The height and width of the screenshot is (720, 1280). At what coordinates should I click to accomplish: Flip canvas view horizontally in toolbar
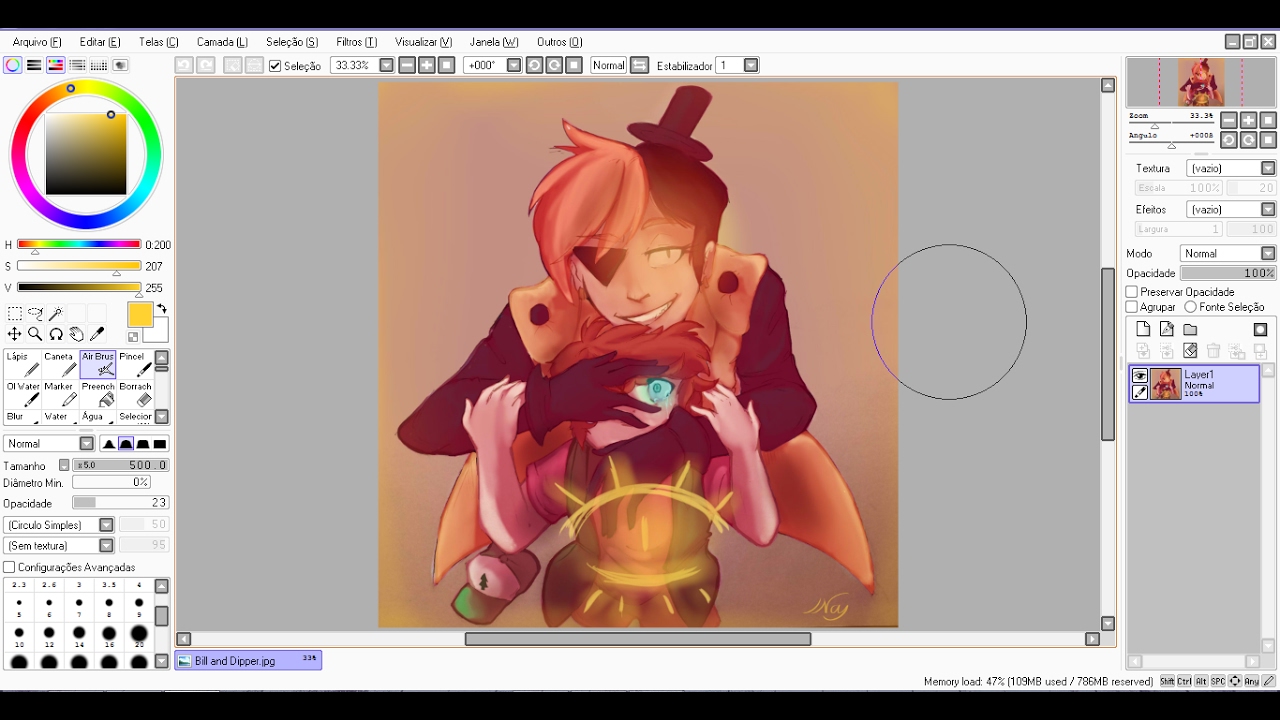pyautogui.click(x=640, y=65)
